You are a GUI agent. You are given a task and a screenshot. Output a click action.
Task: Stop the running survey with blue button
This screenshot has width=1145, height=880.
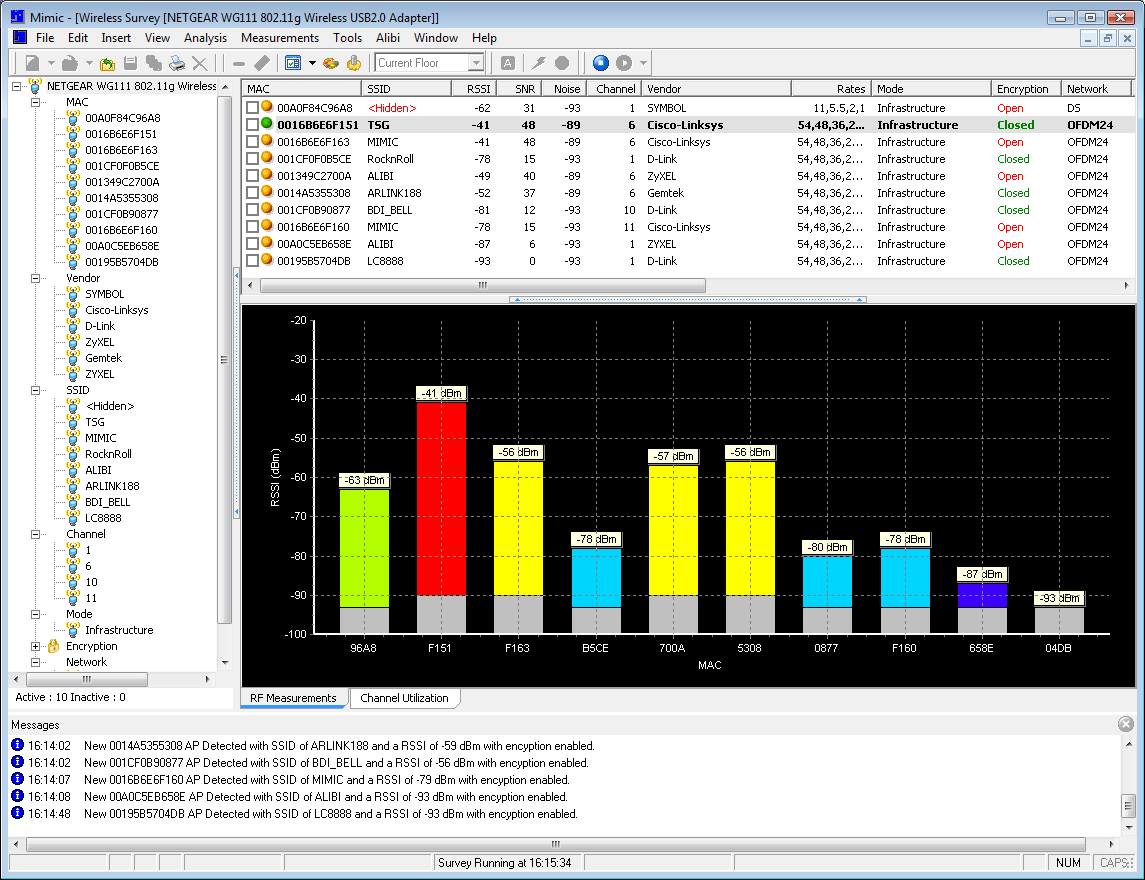pos(600,63)
